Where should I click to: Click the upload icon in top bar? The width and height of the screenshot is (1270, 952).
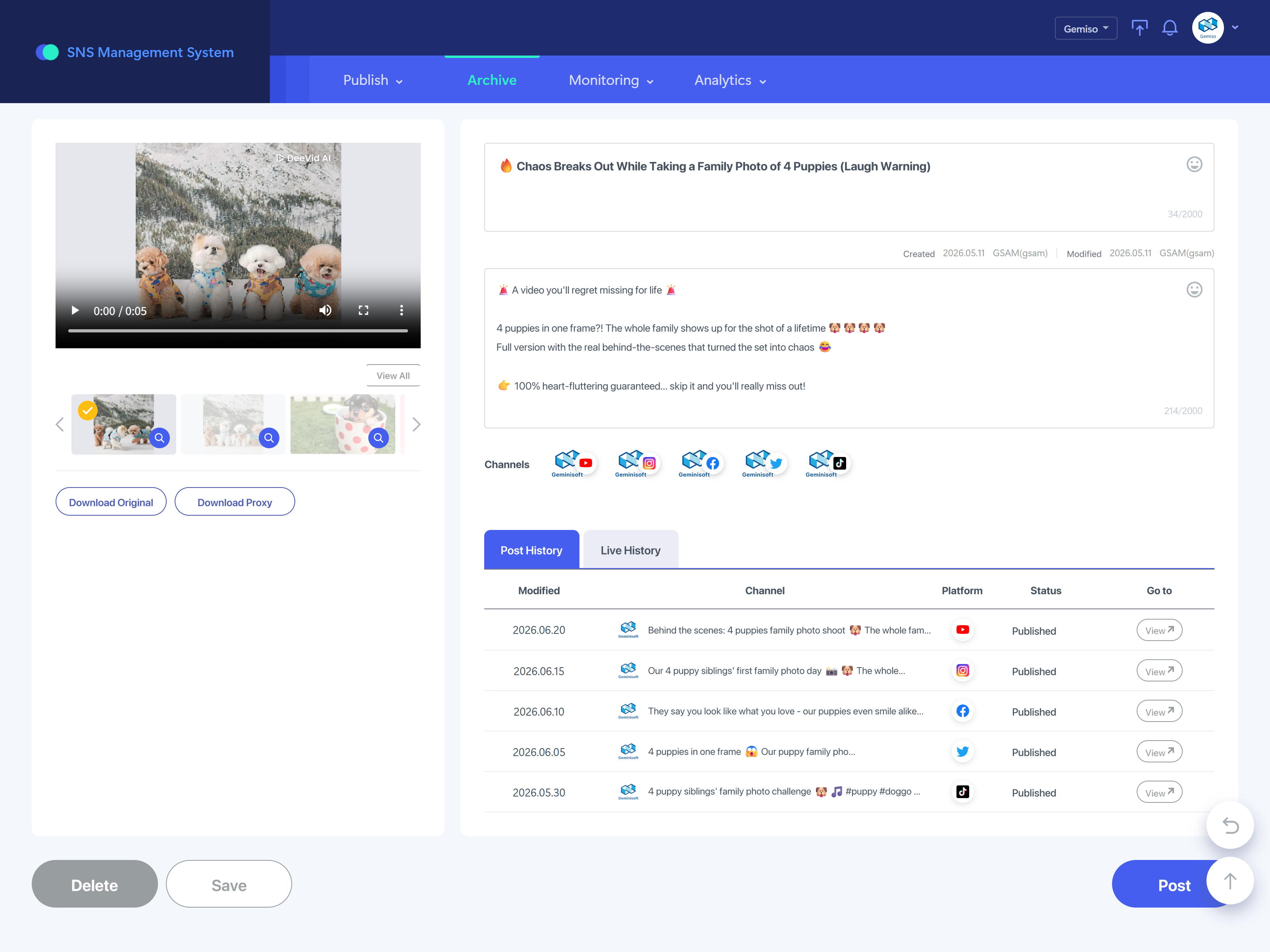click(1139, 28)
